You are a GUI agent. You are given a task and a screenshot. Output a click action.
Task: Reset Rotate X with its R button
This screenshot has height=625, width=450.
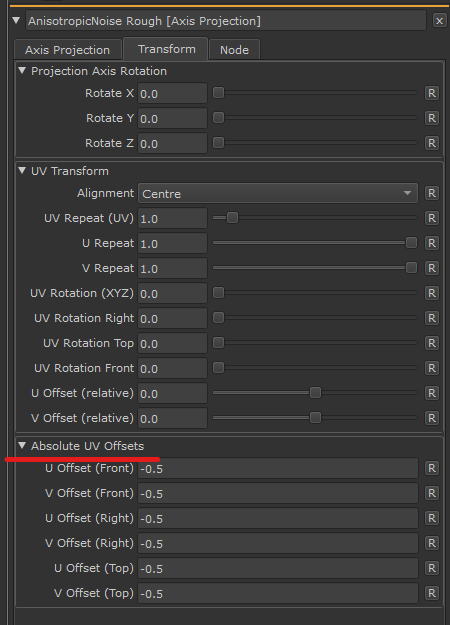pyautogui.click(x=432, y=93)
